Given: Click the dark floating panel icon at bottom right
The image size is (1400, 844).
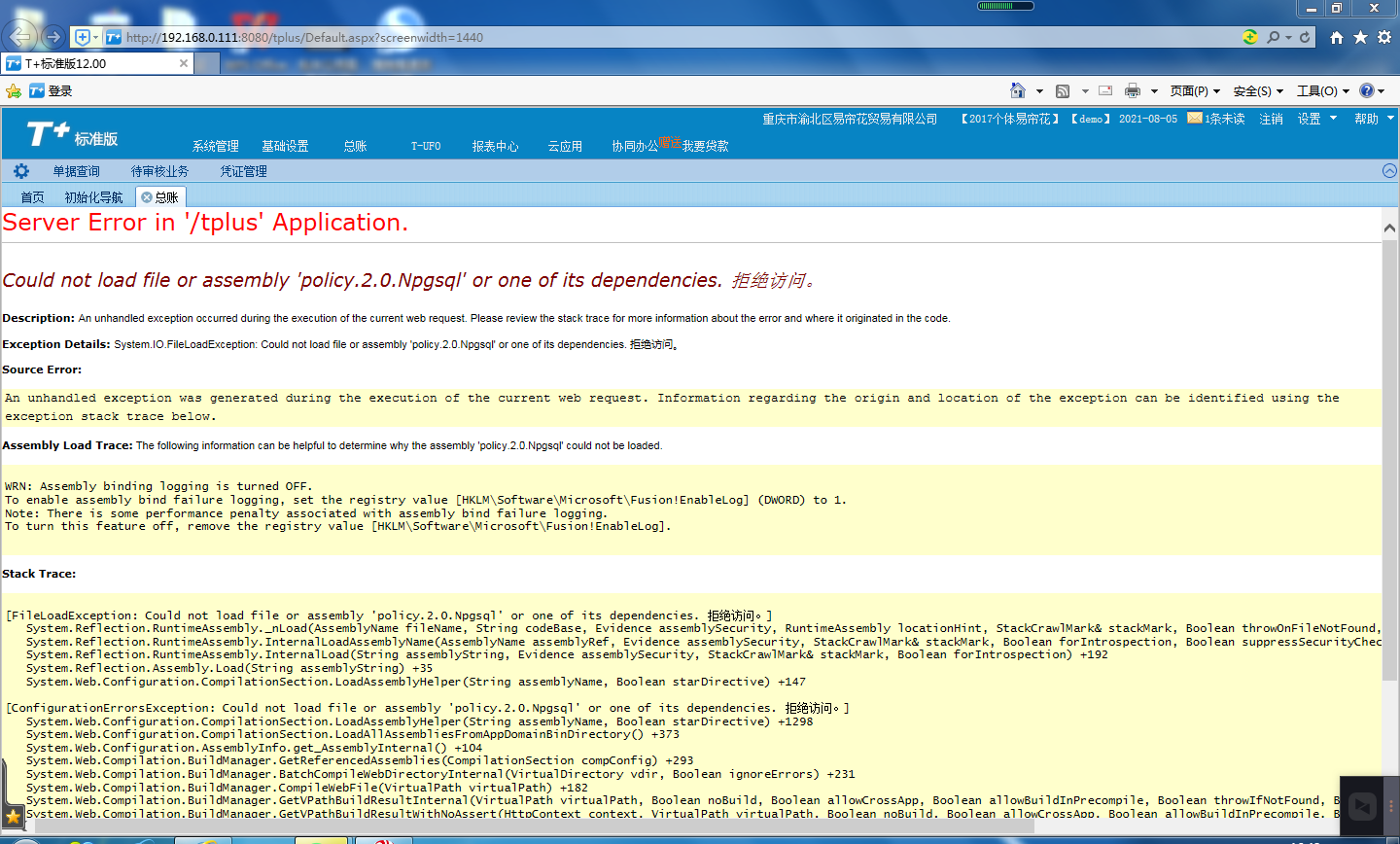Looking at the screenshot, I should point(1363,806).
